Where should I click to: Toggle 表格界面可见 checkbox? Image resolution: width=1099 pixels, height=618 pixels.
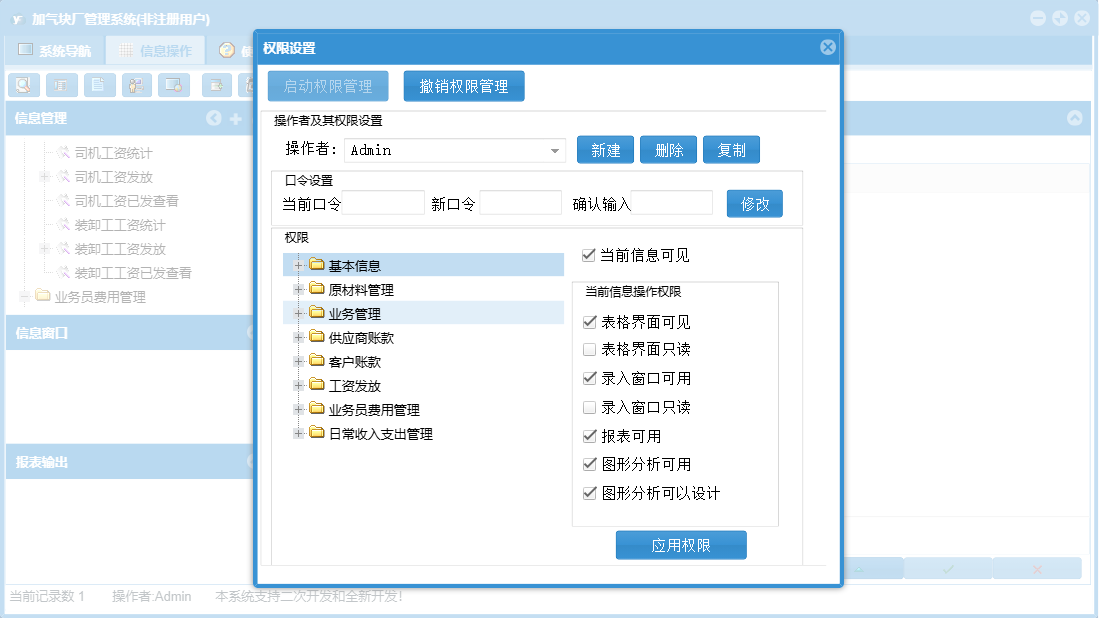(x=589, y=322)
